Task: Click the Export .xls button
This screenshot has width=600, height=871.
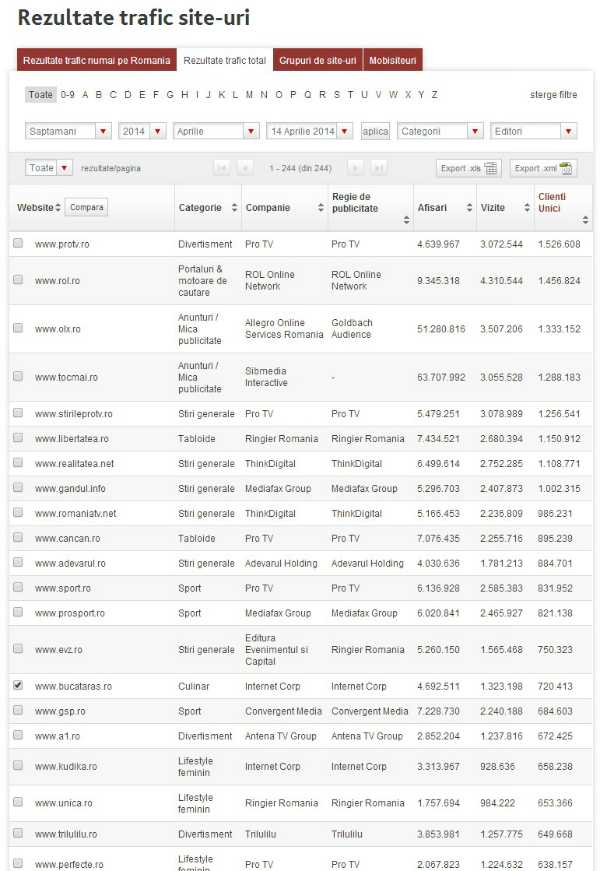Action: tap(468, 168)
